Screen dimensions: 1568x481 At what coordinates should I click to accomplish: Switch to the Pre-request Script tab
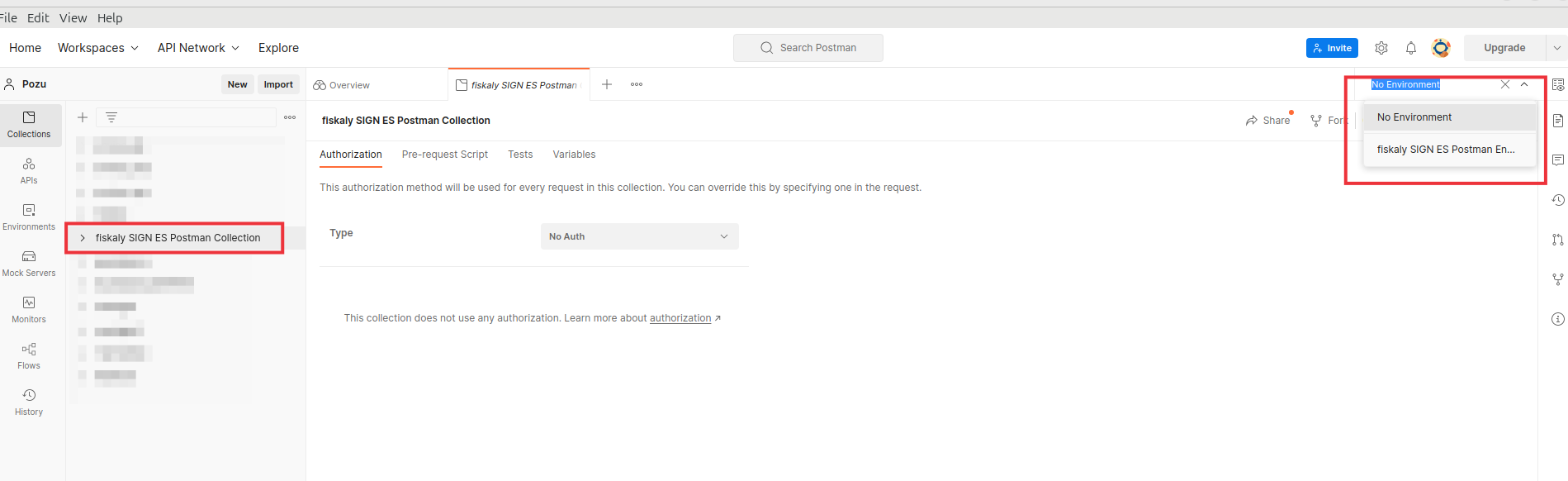click(444, 155)
